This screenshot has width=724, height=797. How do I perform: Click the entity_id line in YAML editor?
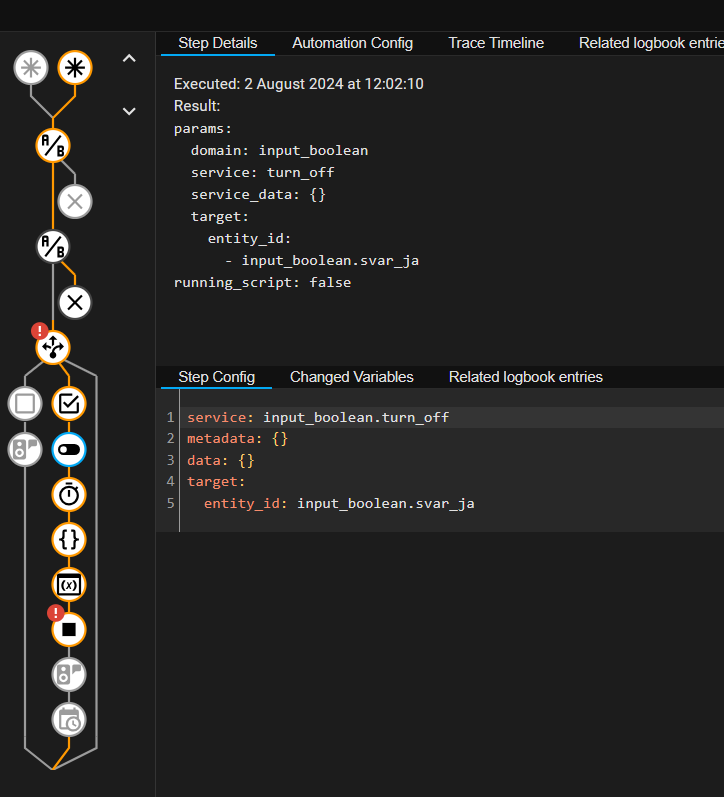(x=338, y=503)
